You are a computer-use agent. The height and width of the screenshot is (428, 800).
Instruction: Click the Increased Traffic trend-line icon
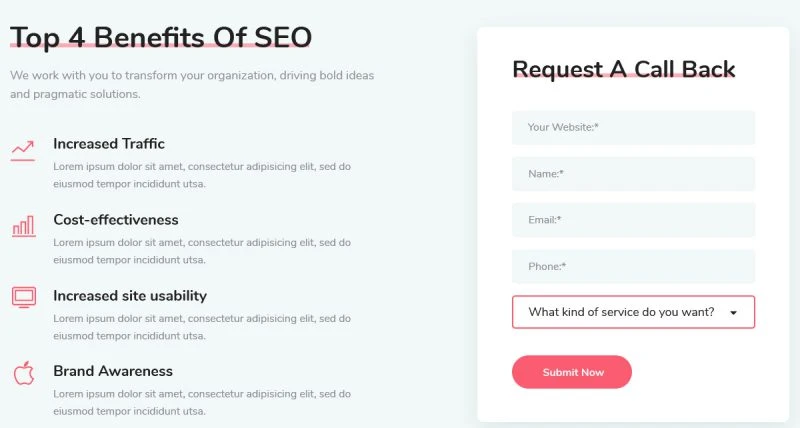(23, 150)
